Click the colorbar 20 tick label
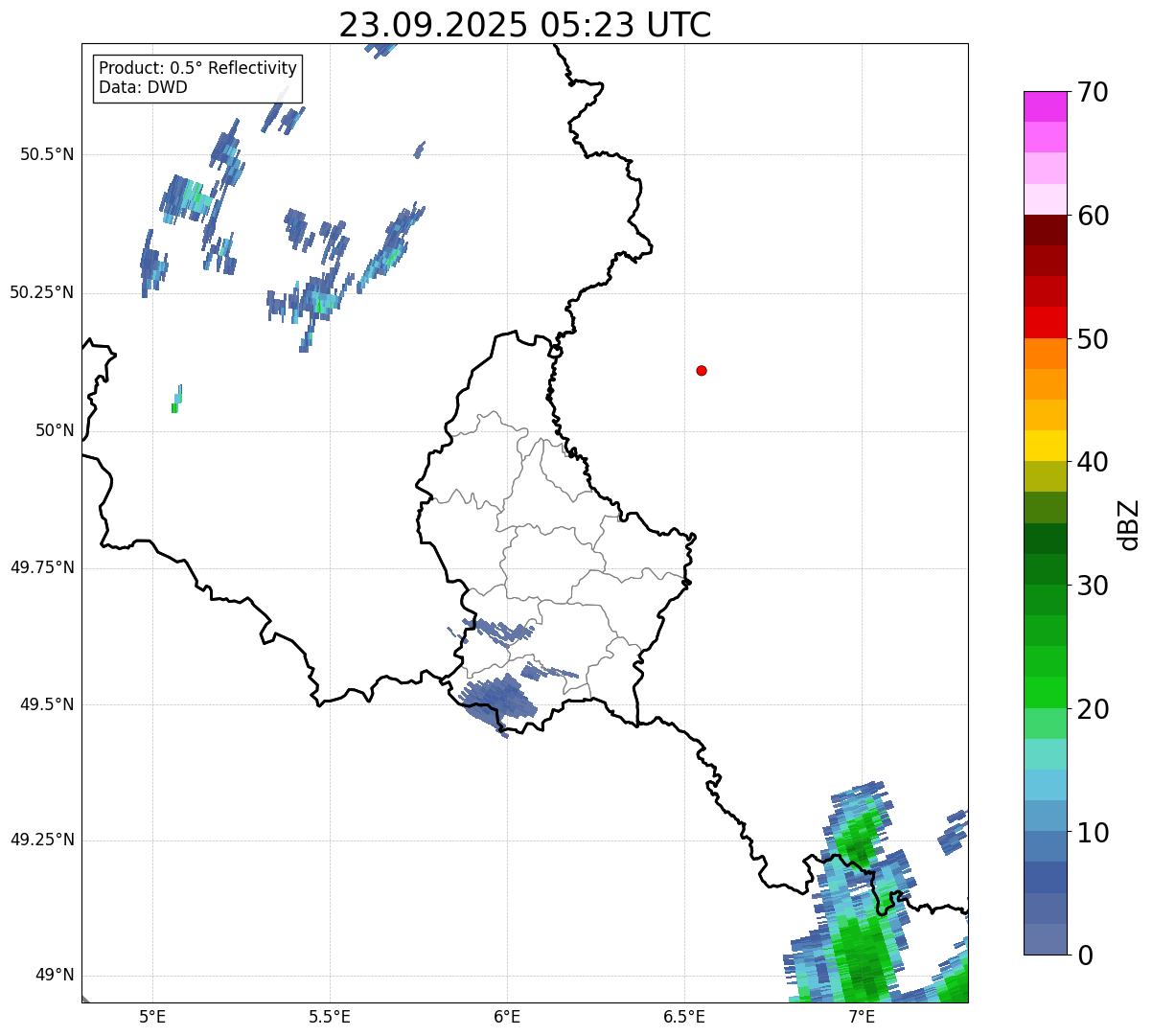The height and width of the screenshot is (1036, 1152). (x=1093, y=709)
